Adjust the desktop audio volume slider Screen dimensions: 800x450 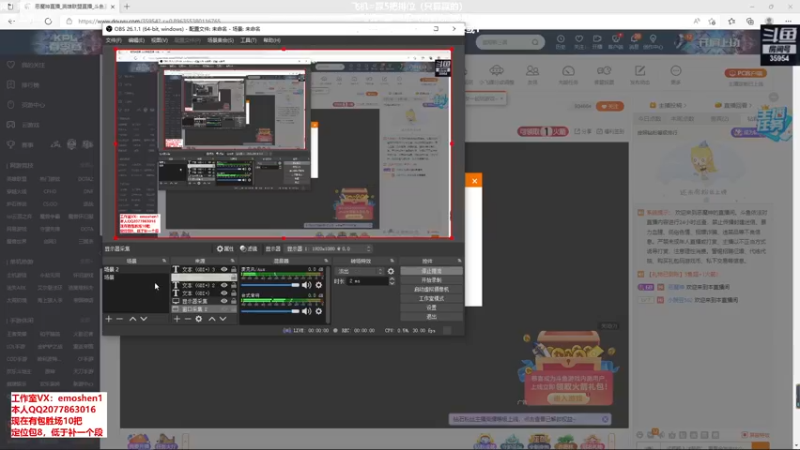click(x=270, y=311)
